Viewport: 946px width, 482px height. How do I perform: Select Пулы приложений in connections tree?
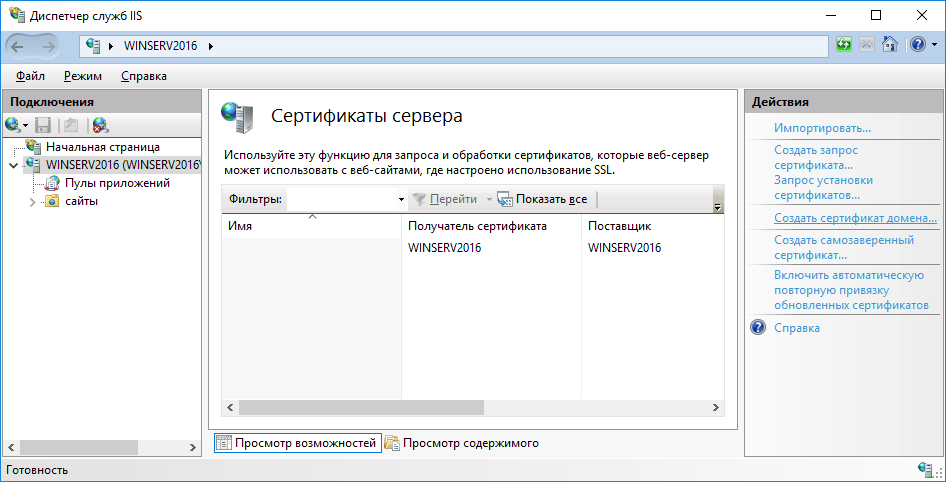pos(117,183)
